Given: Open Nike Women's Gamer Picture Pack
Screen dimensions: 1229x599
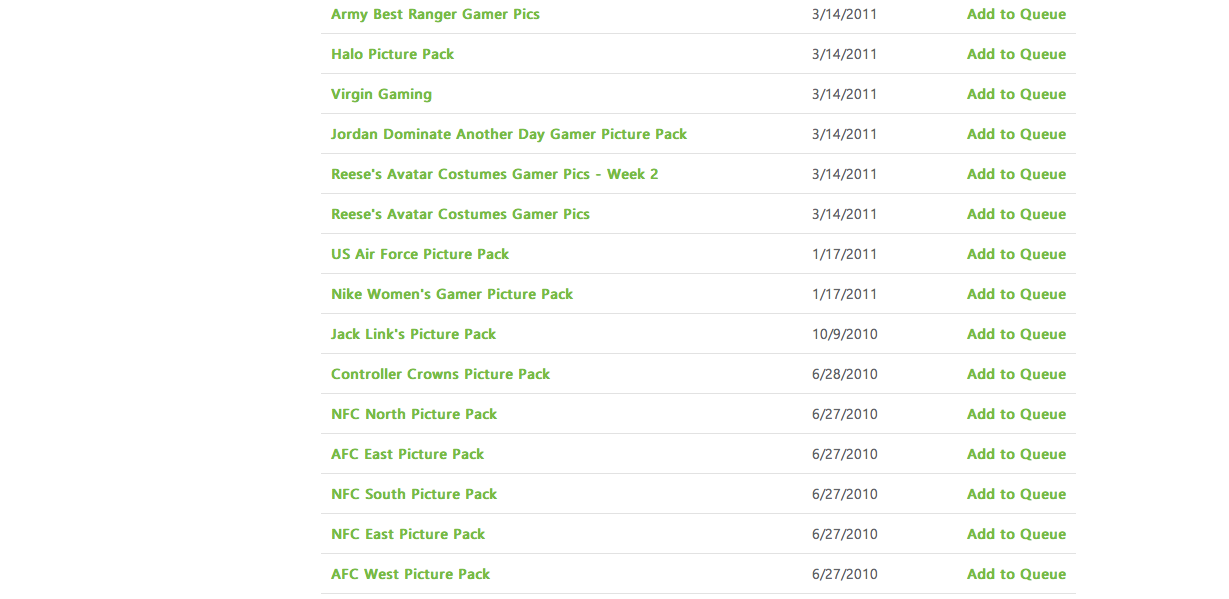Looking at the screenshot, I should tap(452, 294).
